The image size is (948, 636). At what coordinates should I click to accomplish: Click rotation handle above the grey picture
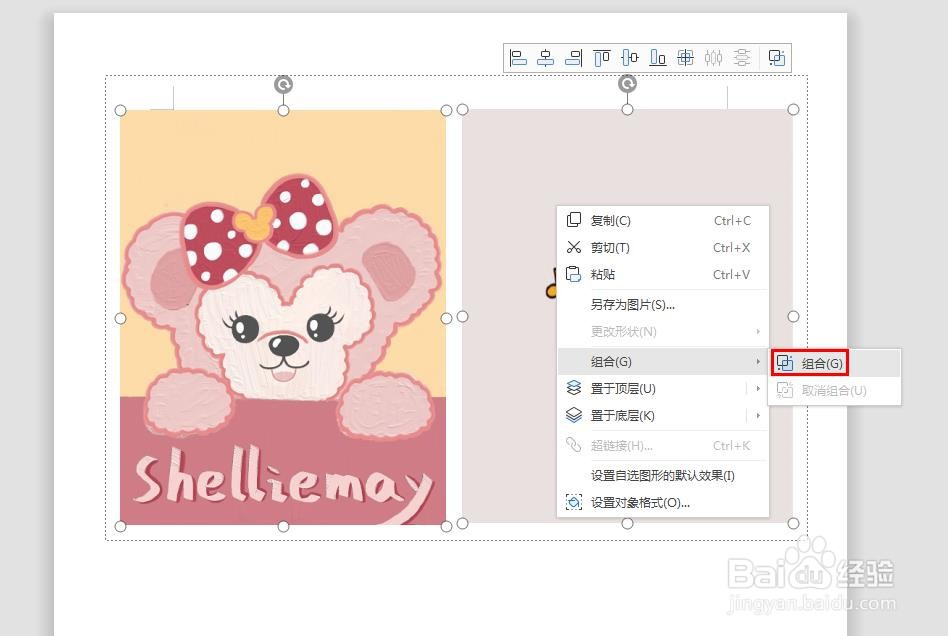[x=628, y=84]
